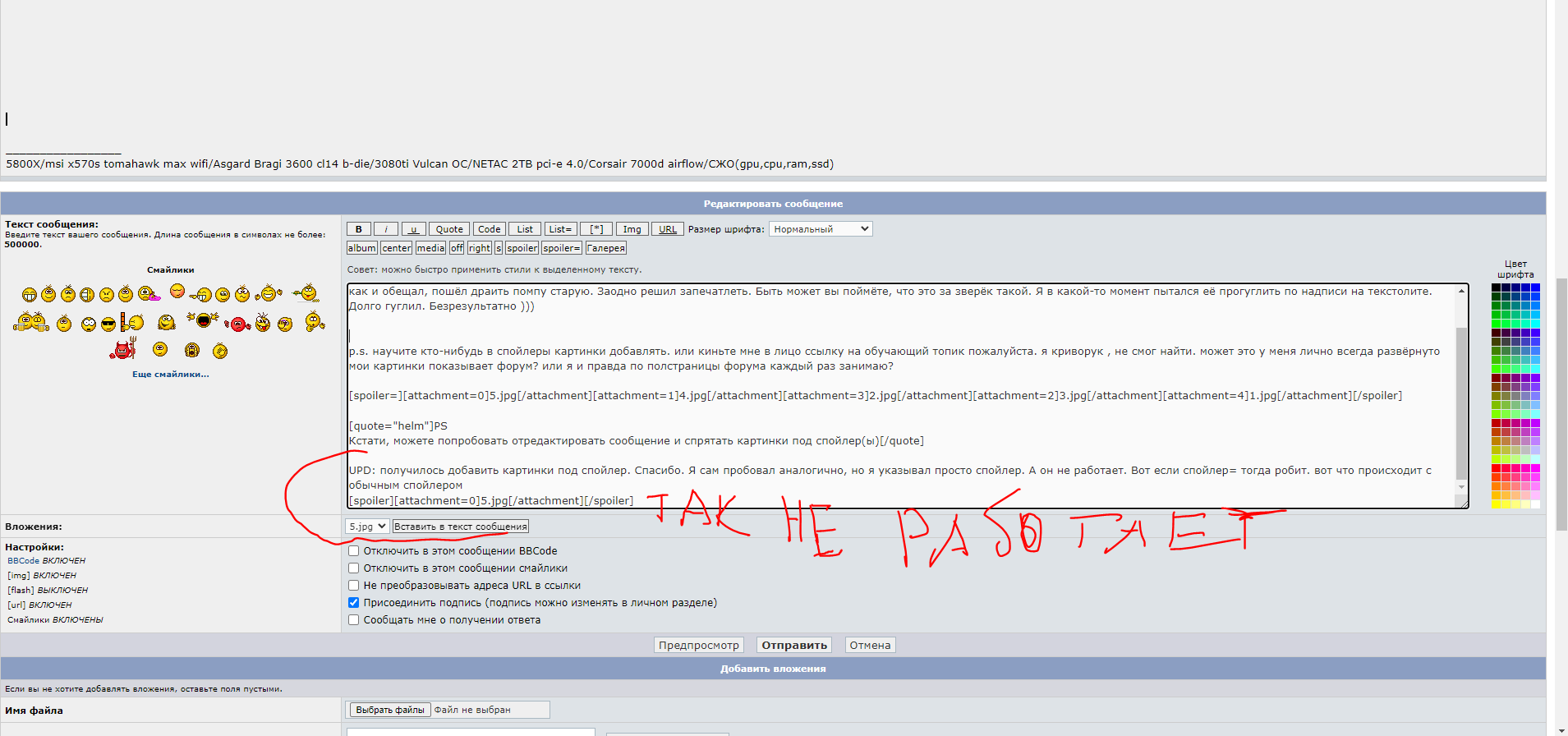Screen dimensions: 1568x736
Task: Open the Еще смайлики link
Action: coord(171,375)
